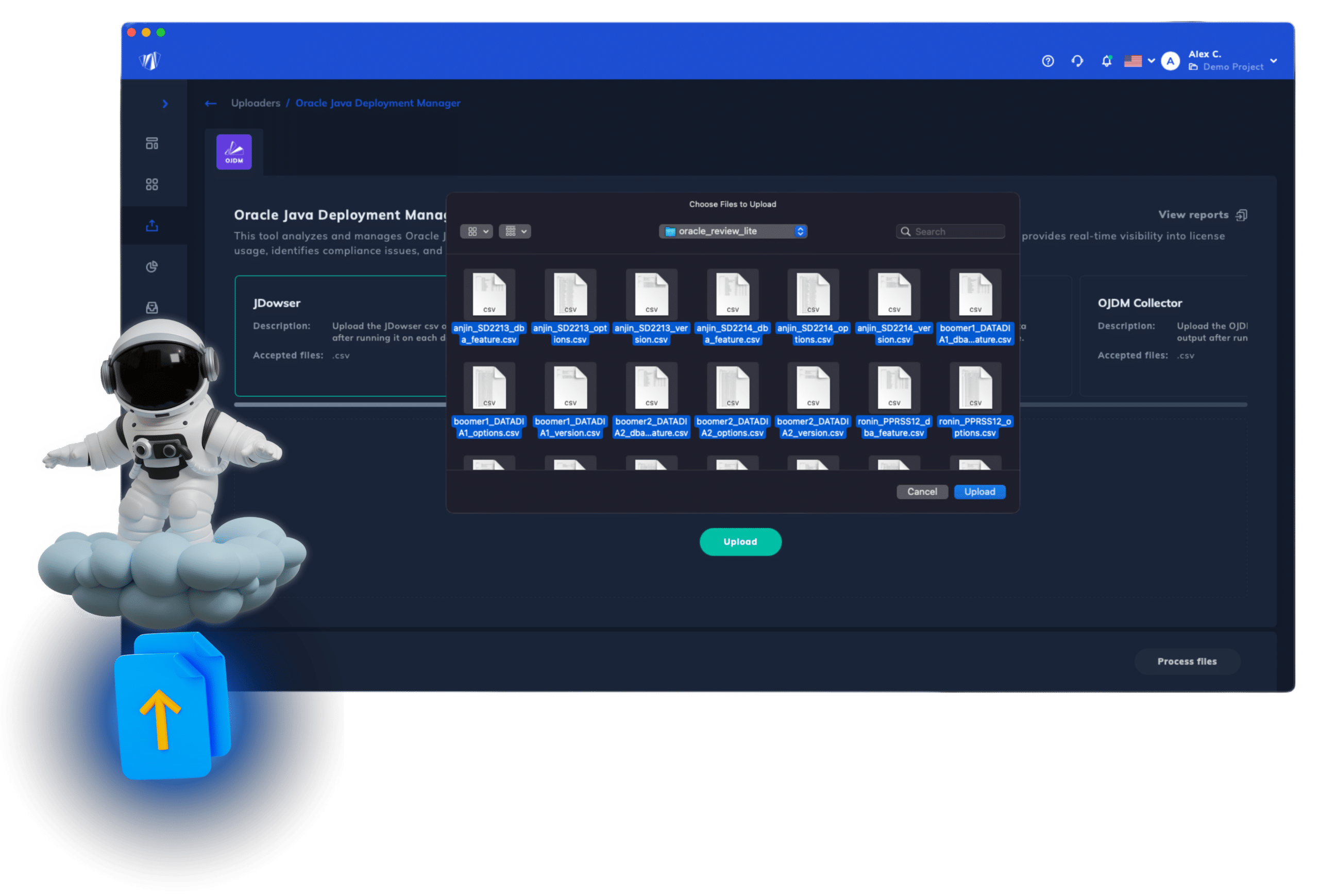
Task: Select anjin_SD2214_dba_feature.csv file
Action: pyautogui.click(x=732, y=308)
